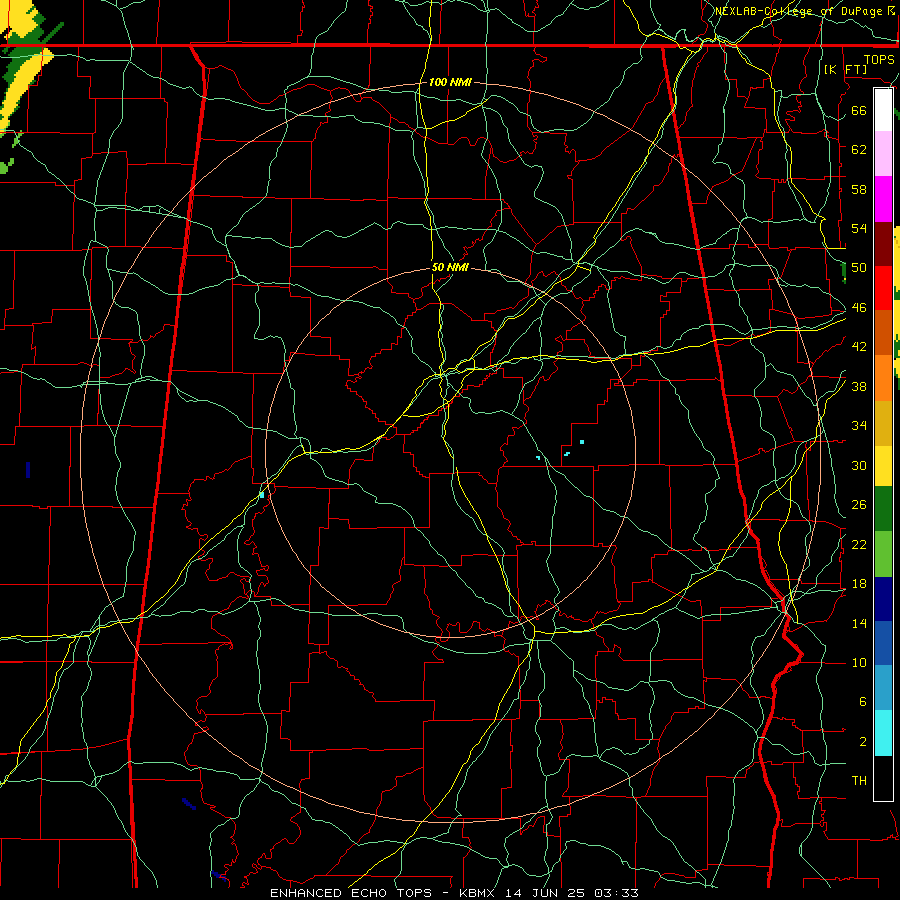Select the 62 legend value

[859, 150]
